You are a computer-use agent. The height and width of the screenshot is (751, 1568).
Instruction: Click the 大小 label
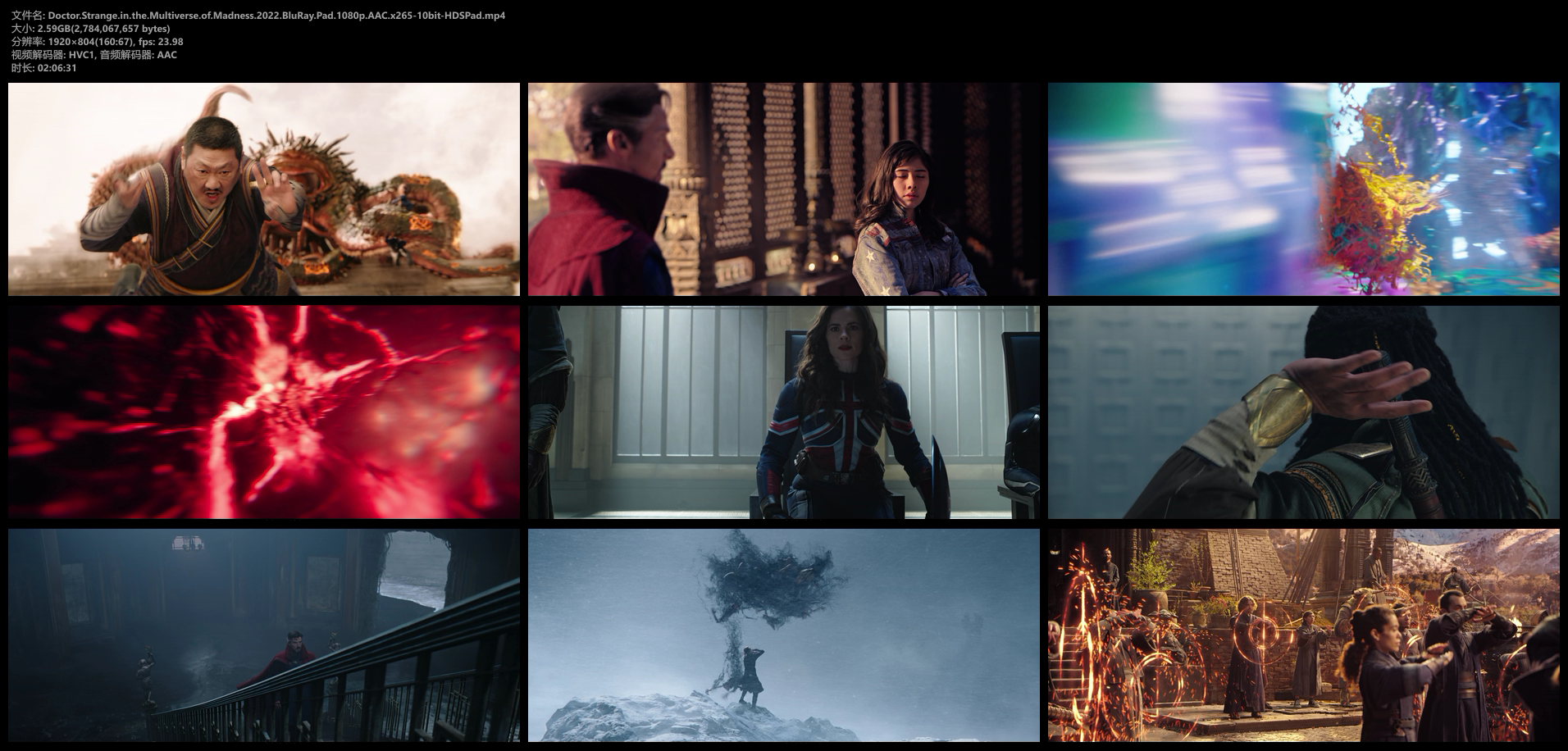click(x=21, y=29)
